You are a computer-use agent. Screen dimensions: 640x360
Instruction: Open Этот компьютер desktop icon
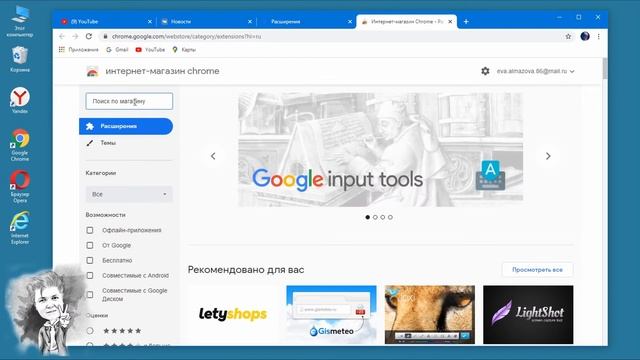click(x=20, y=21)
